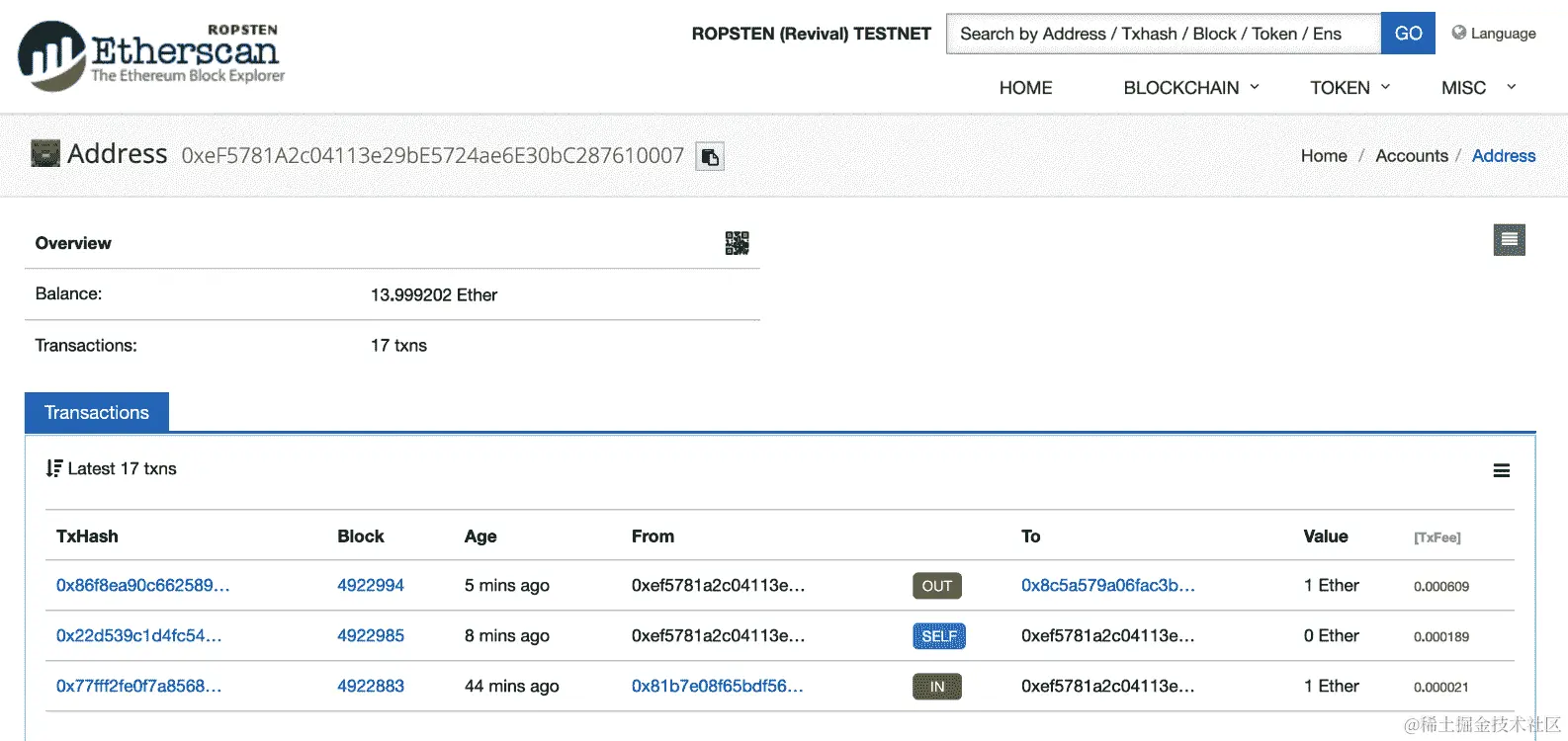Click the '8 mins ago' age cell
Image resolution: width=1568 pixels, height=741 pixels.
[x=507, y=636]
